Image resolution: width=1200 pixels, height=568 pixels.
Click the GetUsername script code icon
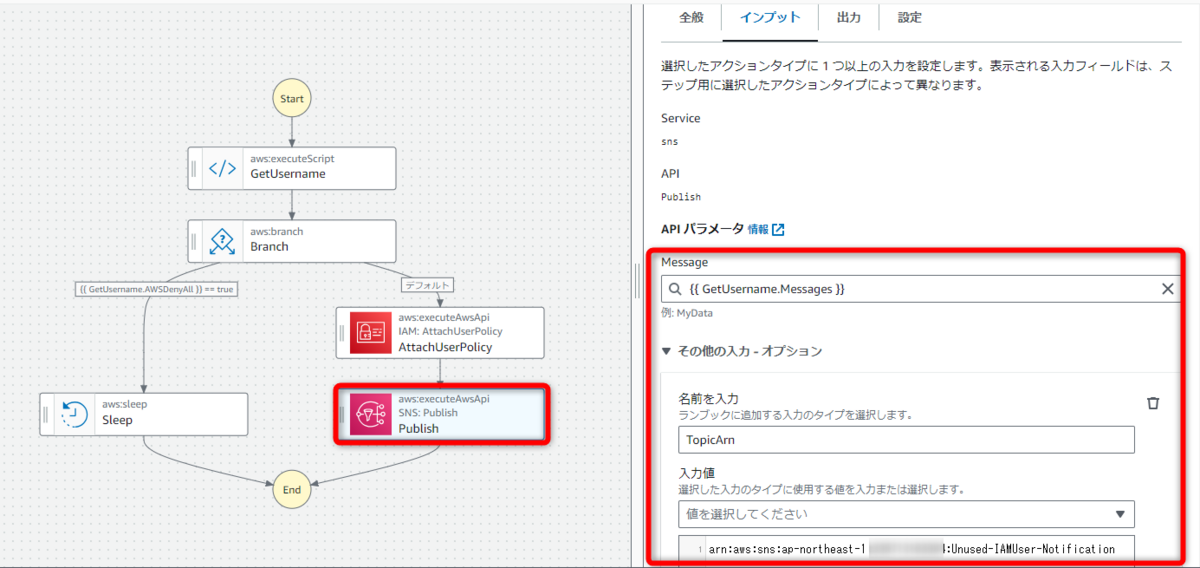[222, 168]
